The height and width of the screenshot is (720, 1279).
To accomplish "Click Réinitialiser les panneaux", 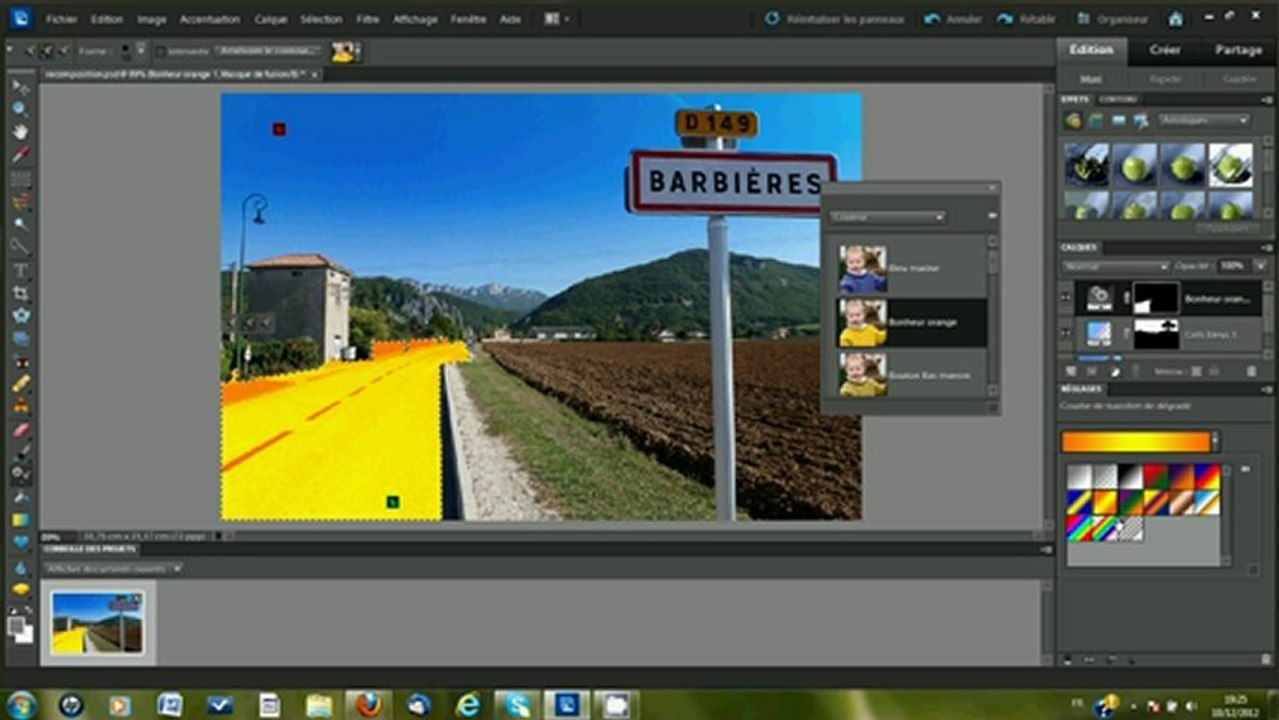I will tap(835, 19).
